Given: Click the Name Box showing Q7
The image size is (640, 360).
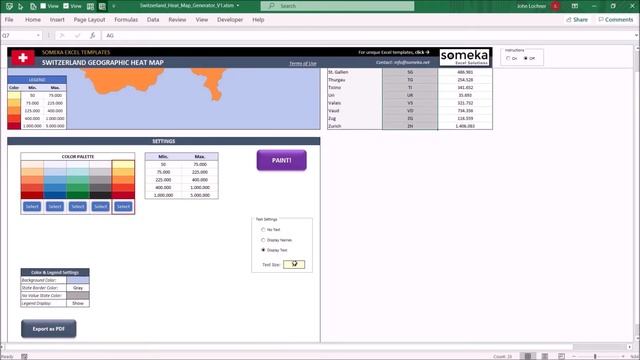Looking at the screenshot, I should [19, 36].
